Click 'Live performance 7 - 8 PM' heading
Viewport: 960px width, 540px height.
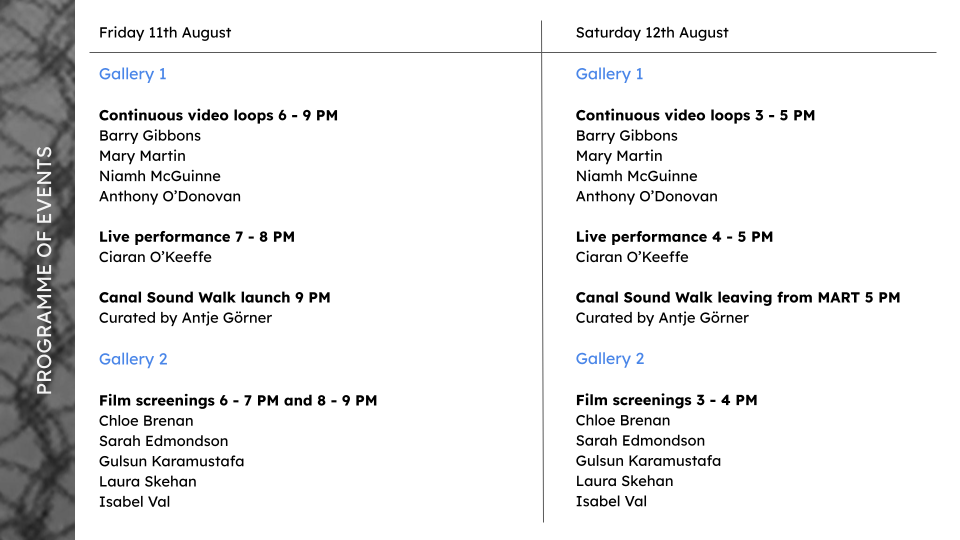(x=197, y=237)
